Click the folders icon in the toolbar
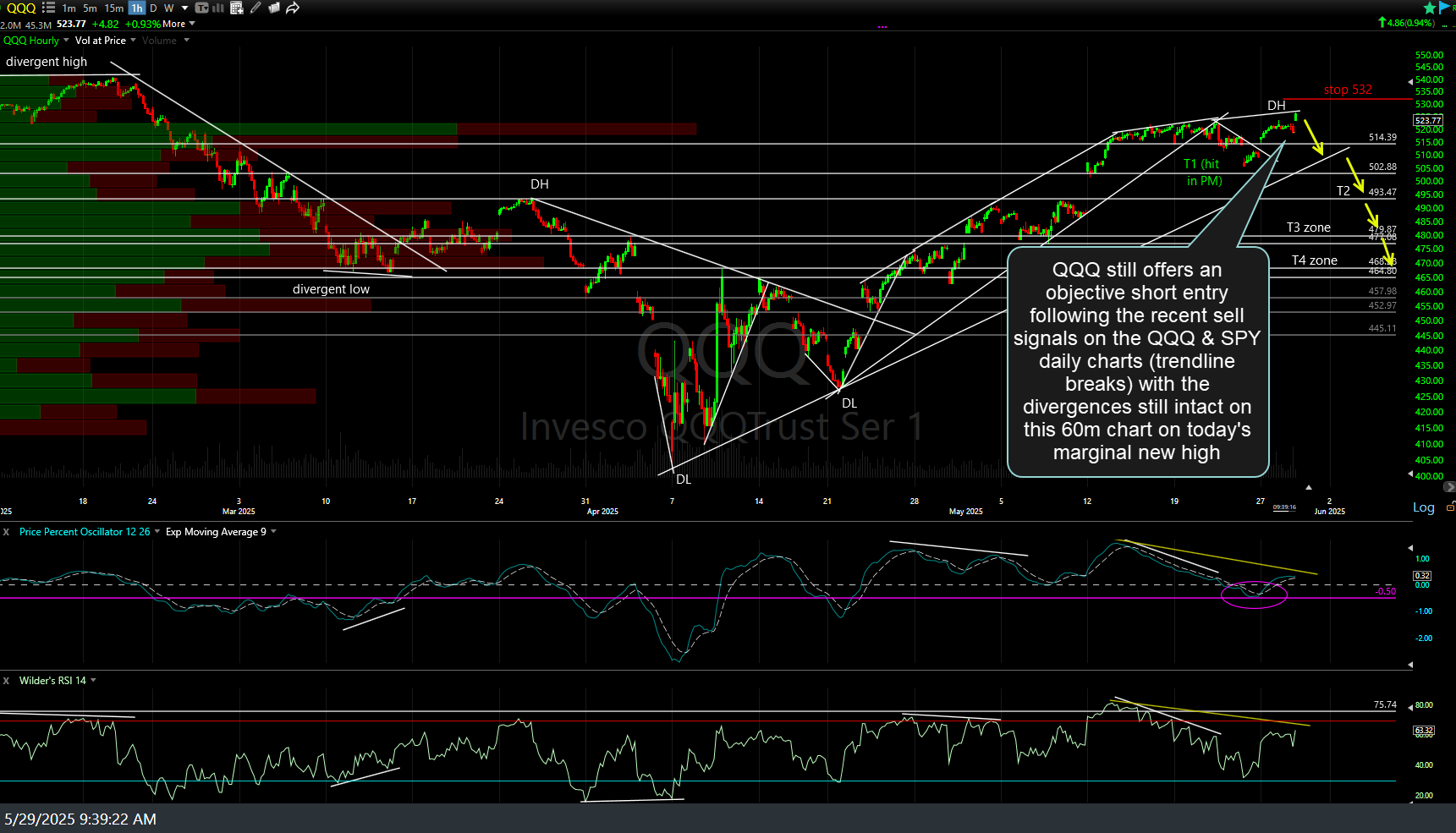The height and width of the screenshot is (833, 1456). pyautogui.click(x=274, y=8)
